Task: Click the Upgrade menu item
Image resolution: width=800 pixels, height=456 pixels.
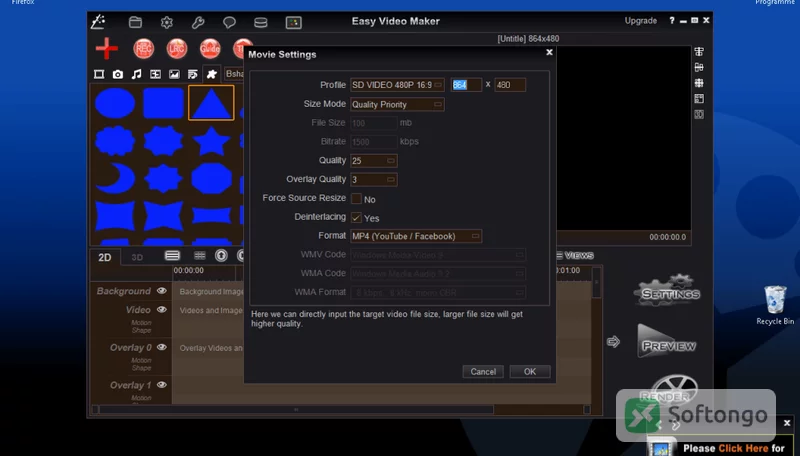Action: (x=641, y=21)
